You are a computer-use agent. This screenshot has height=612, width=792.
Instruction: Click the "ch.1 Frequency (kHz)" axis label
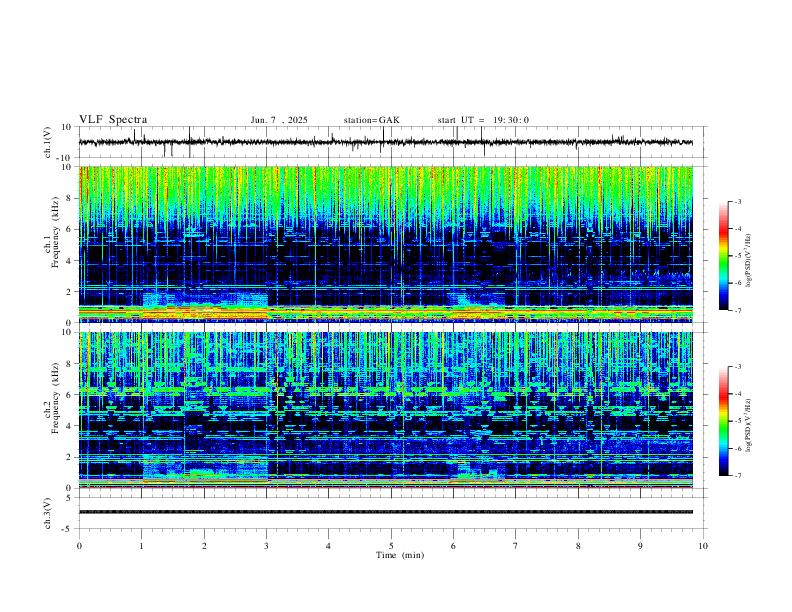pos(51,232)
